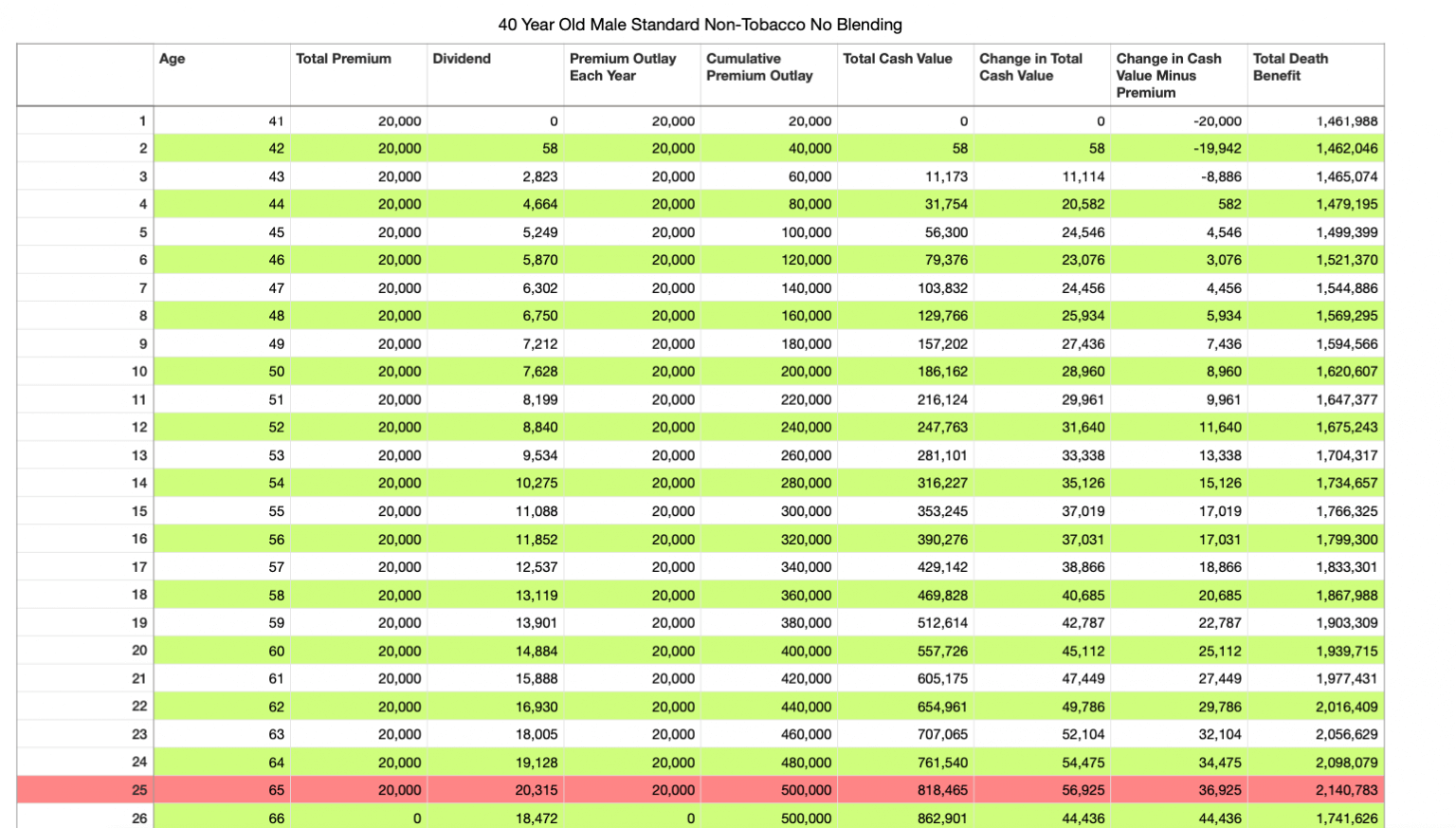The image size is (1456, 828).
Task: Click the Change in Total Cash Value 37,031
Action: click(1083, 540)
